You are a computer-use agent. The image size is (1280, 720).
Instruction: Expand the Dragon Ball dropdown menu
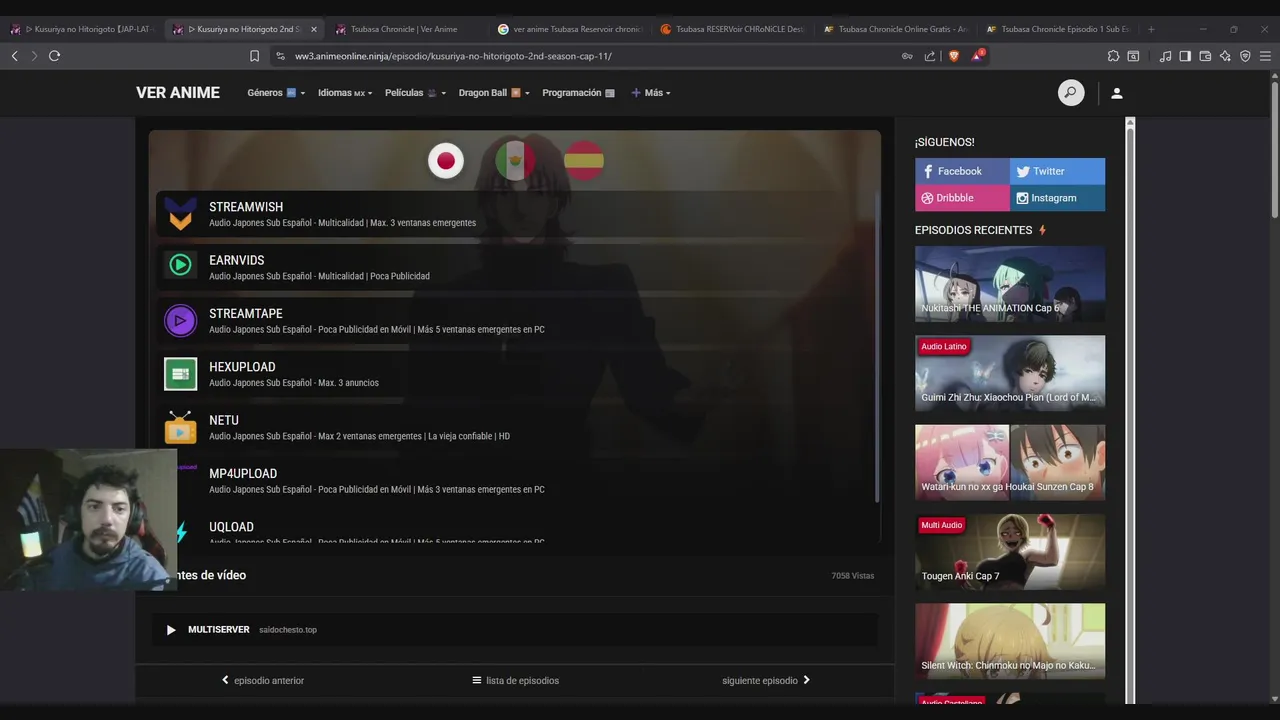(x=494, y=93)
